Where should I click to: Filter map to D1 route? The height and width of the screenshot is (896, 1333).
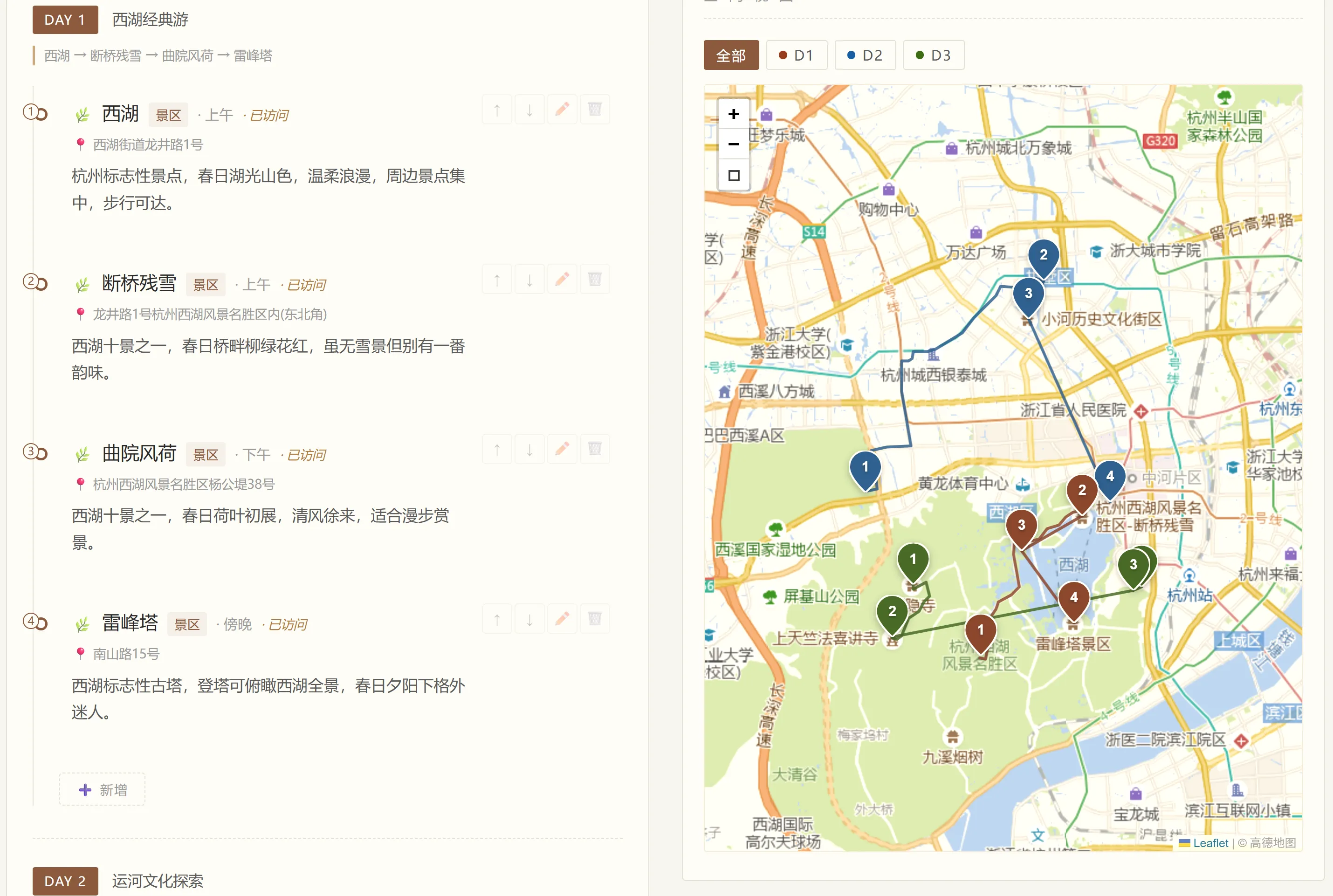796,55
